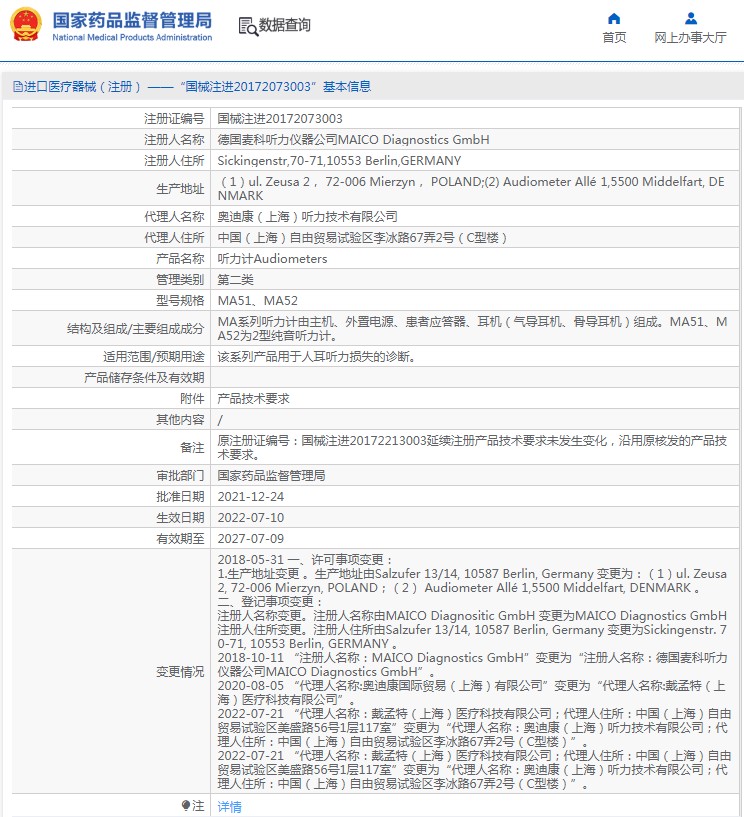Click 奥迪康（上海）听力技术有限公司 in 代理人名称 row
The image size is (744, 817).
coord(307,217)
